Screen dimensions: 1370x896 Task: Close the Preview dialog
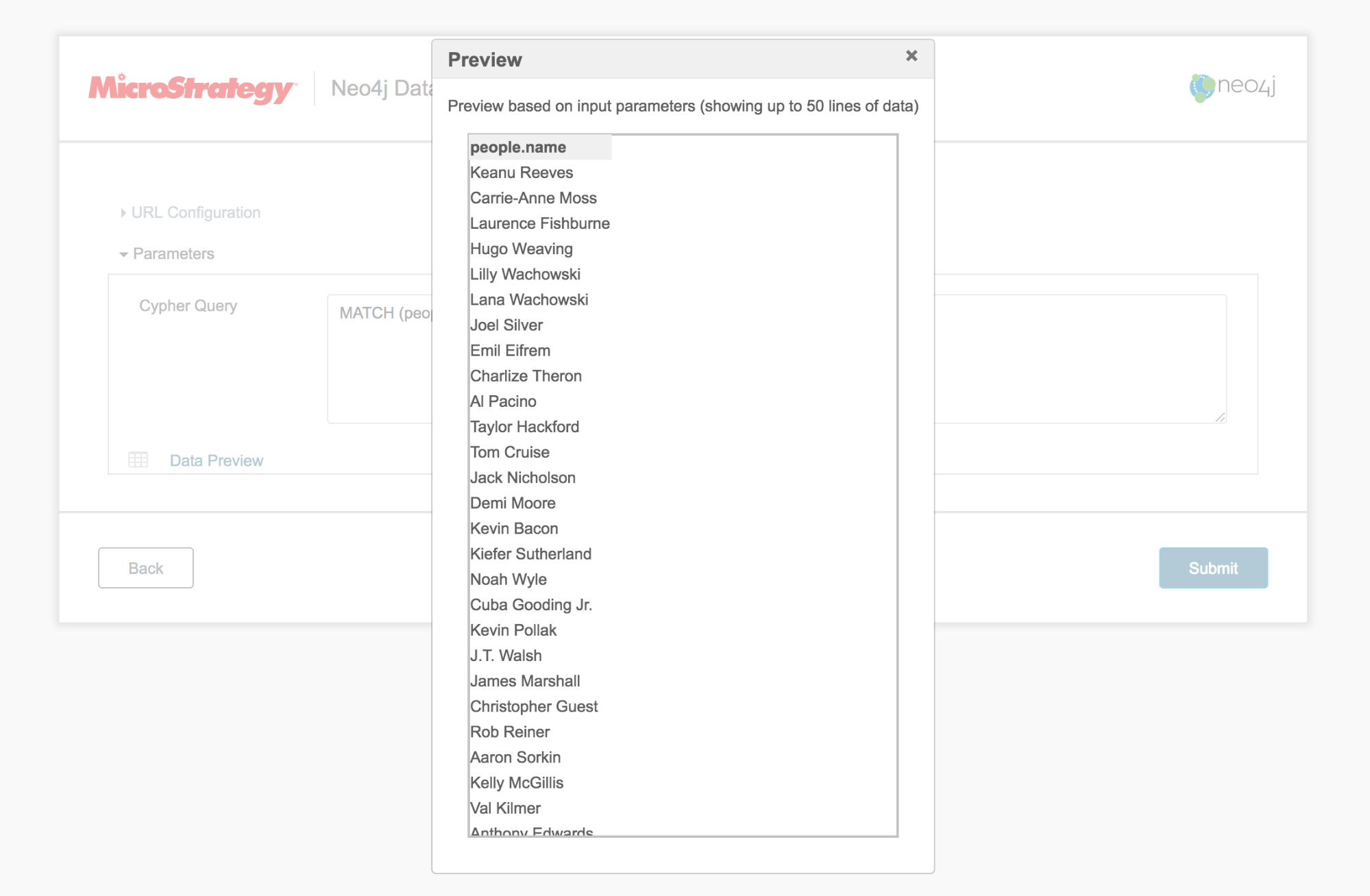tap(911, 56)
